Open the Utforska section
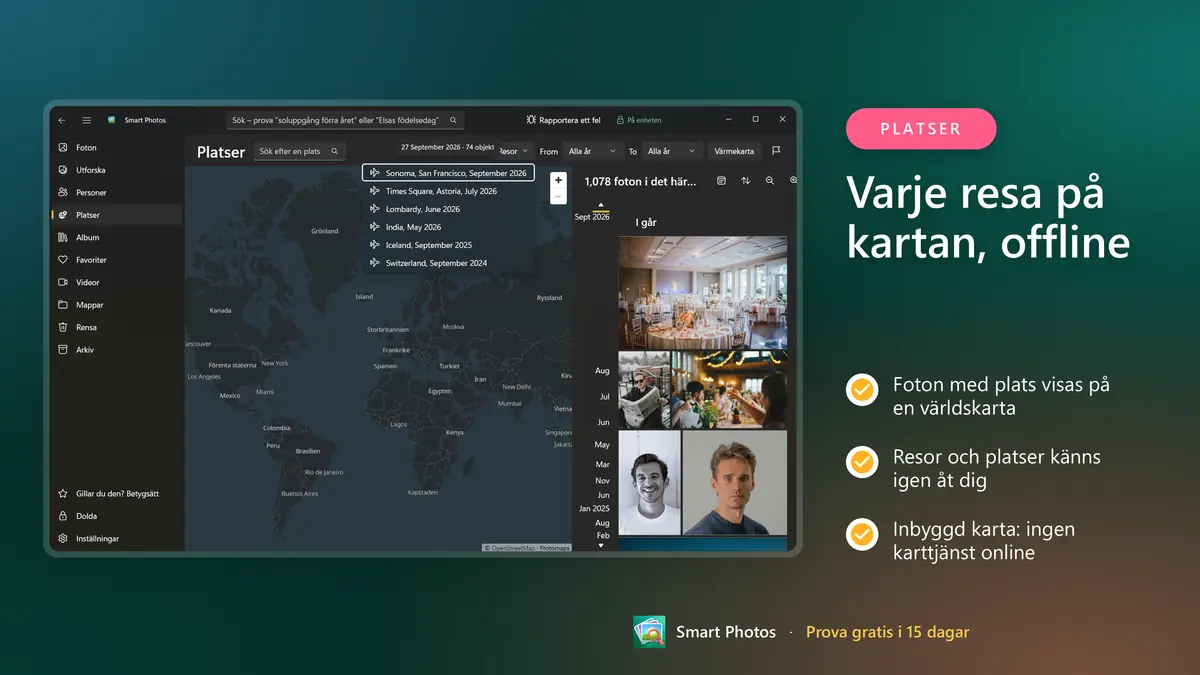 116,170
